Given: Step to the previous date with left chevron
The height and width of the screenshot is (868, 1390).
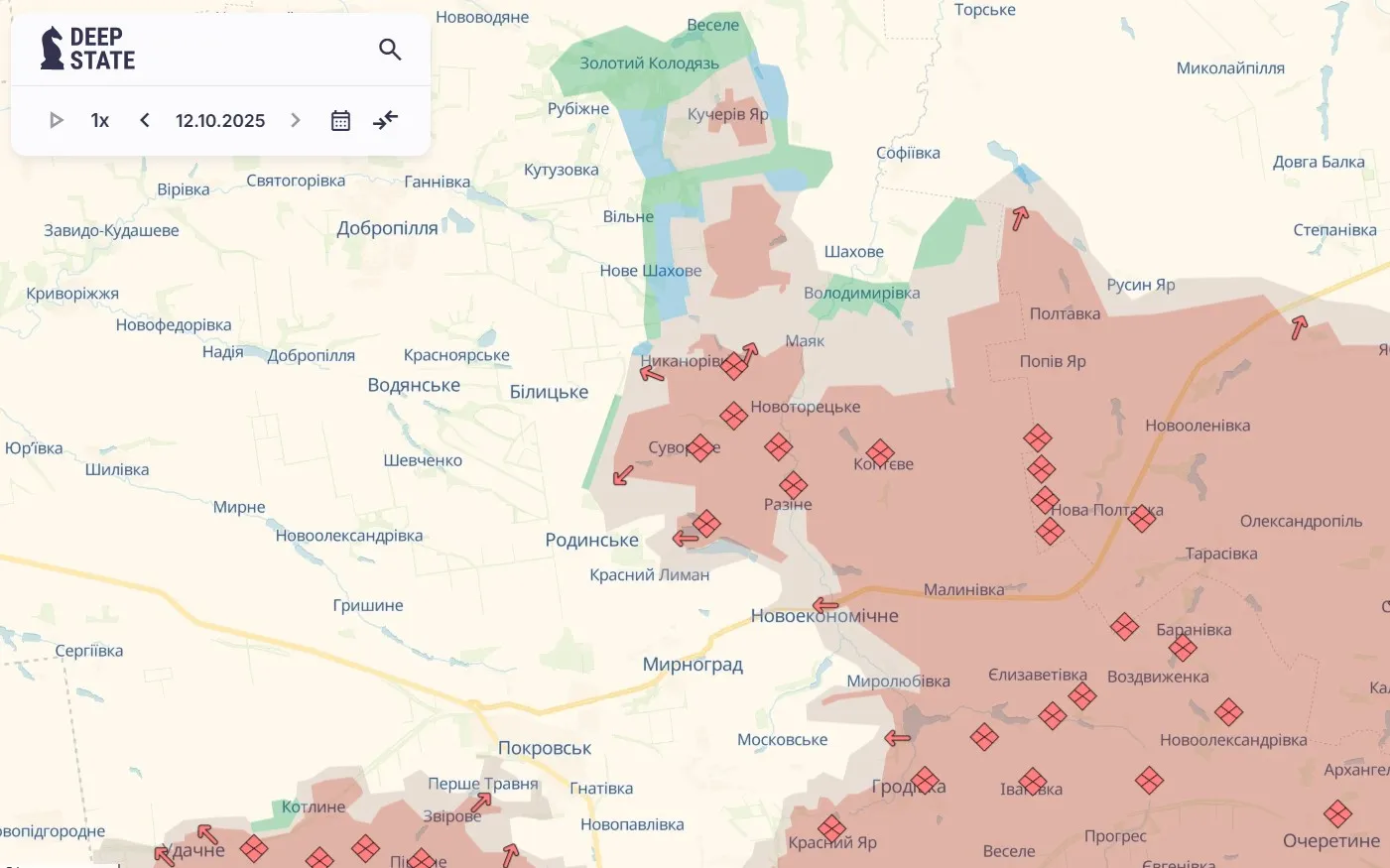Looking at the screenshot, I should tap(144, 120).
